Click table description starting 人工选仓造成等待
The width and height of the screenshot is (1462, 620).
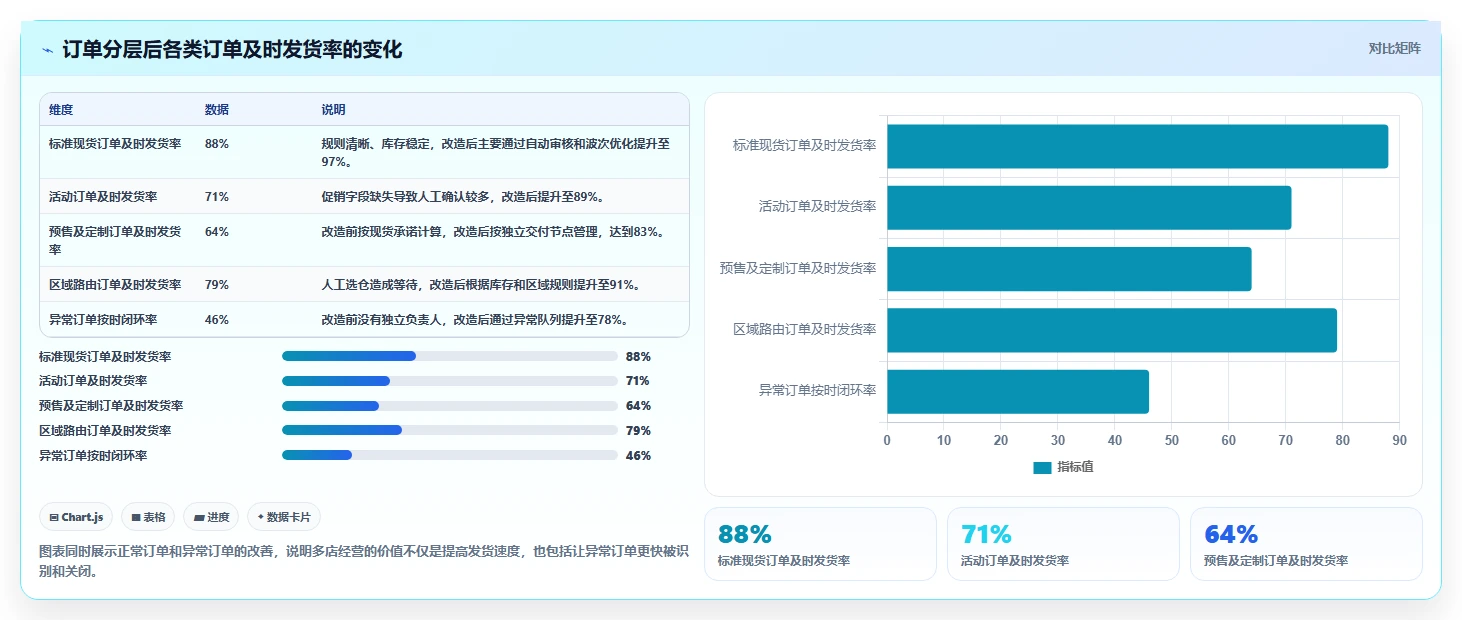(x=480, y=285)
